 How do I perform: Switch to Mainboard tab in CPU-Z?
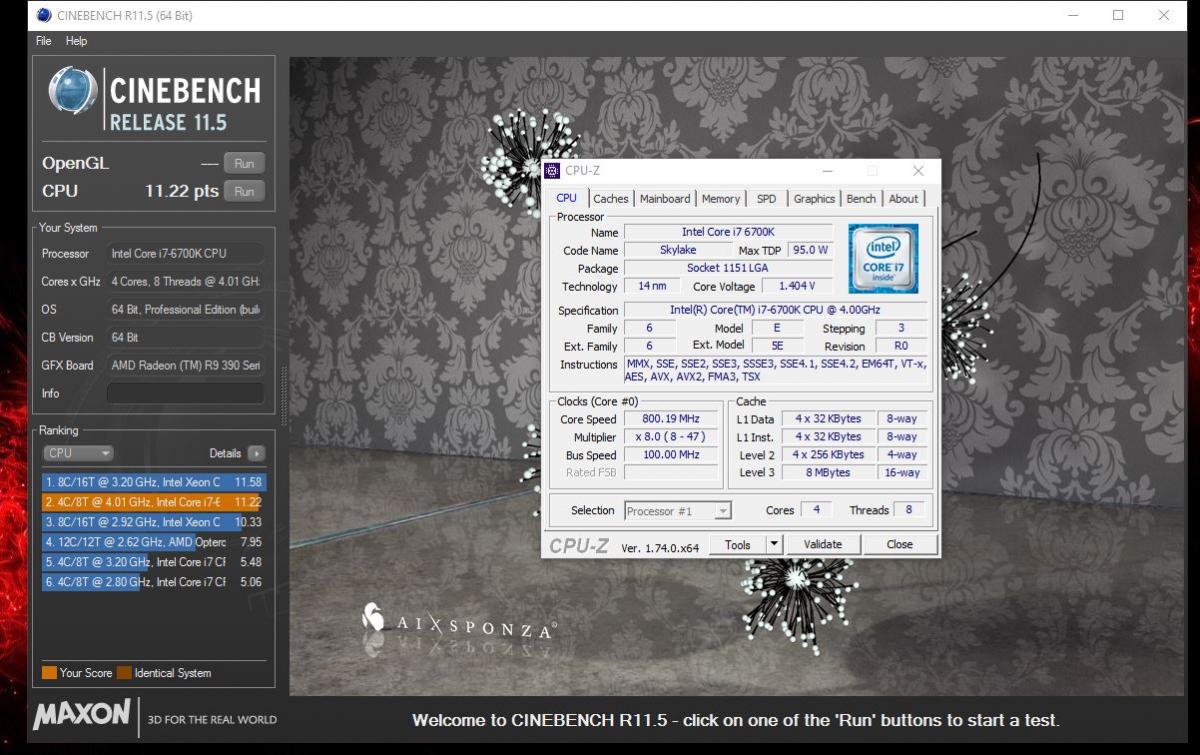(x=665, y=199)
